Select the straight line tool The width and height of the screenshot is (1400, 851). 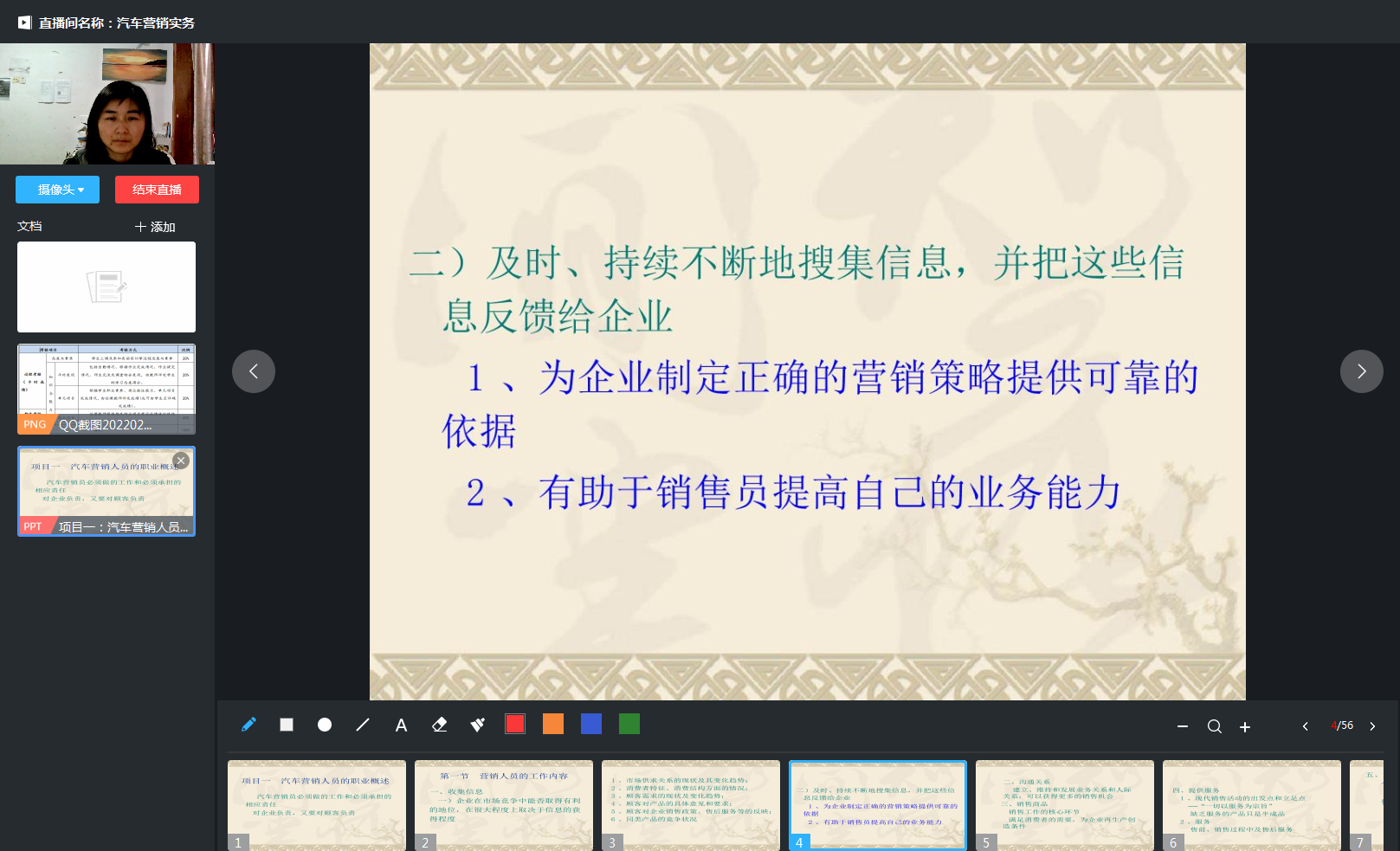[x=363, y=725]
